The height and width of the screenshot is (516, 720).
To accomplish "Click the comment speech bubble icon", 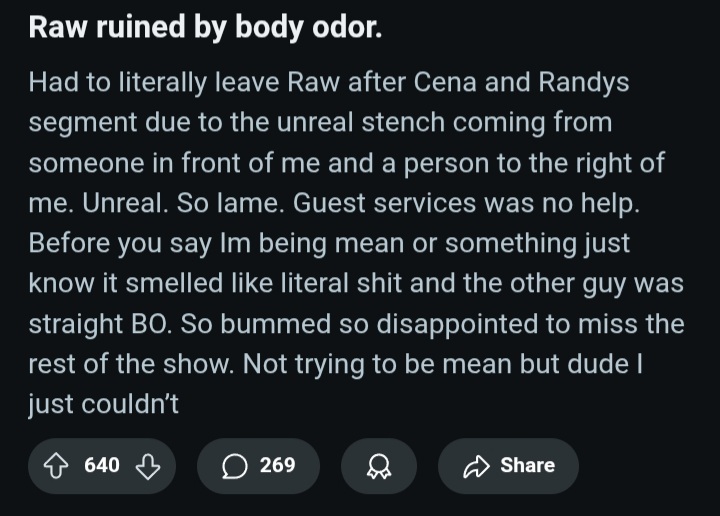I will click(x=235, y=466).
